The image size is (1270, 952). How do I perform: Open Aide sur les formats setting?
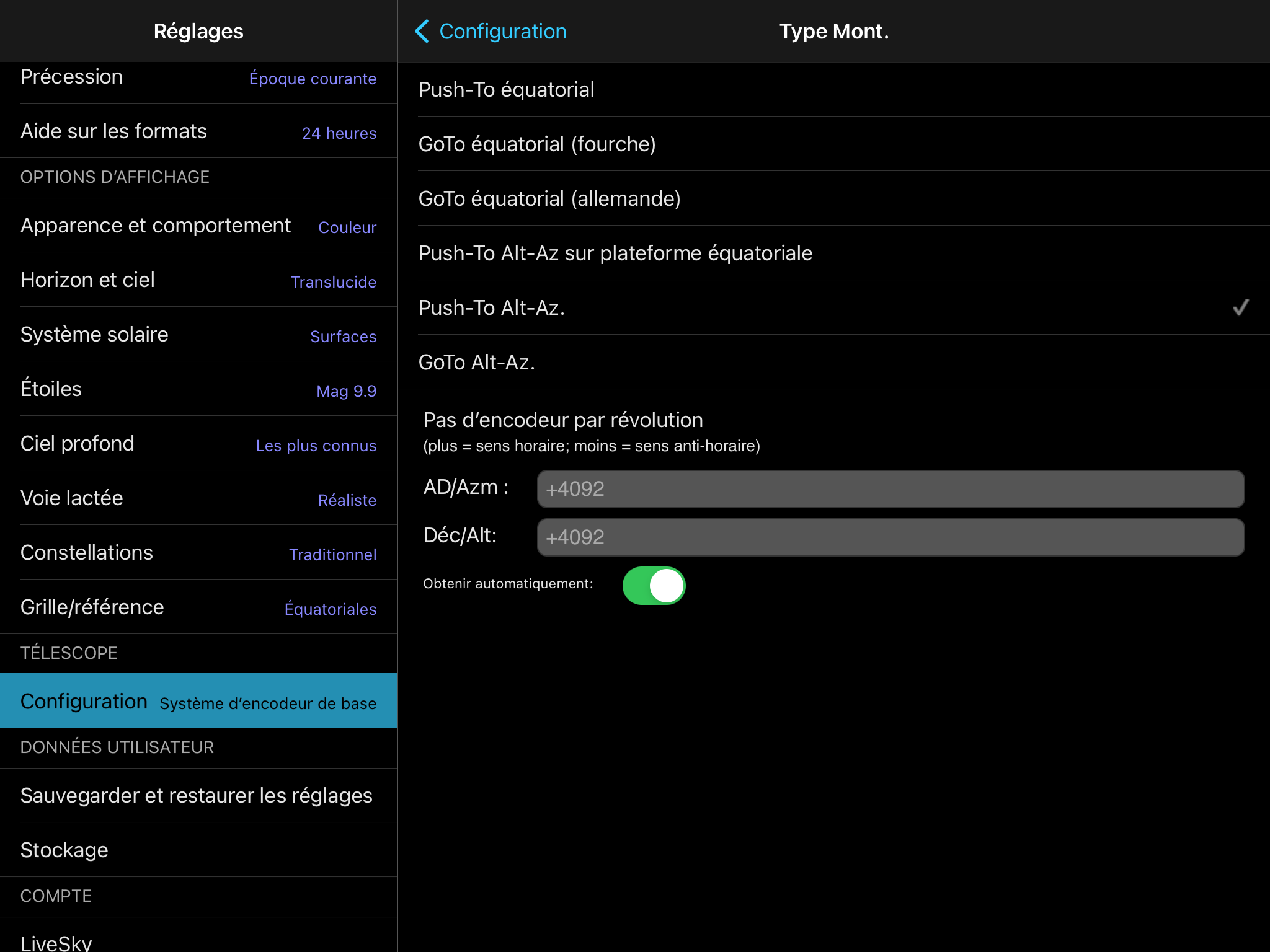(x=198, y=131)
